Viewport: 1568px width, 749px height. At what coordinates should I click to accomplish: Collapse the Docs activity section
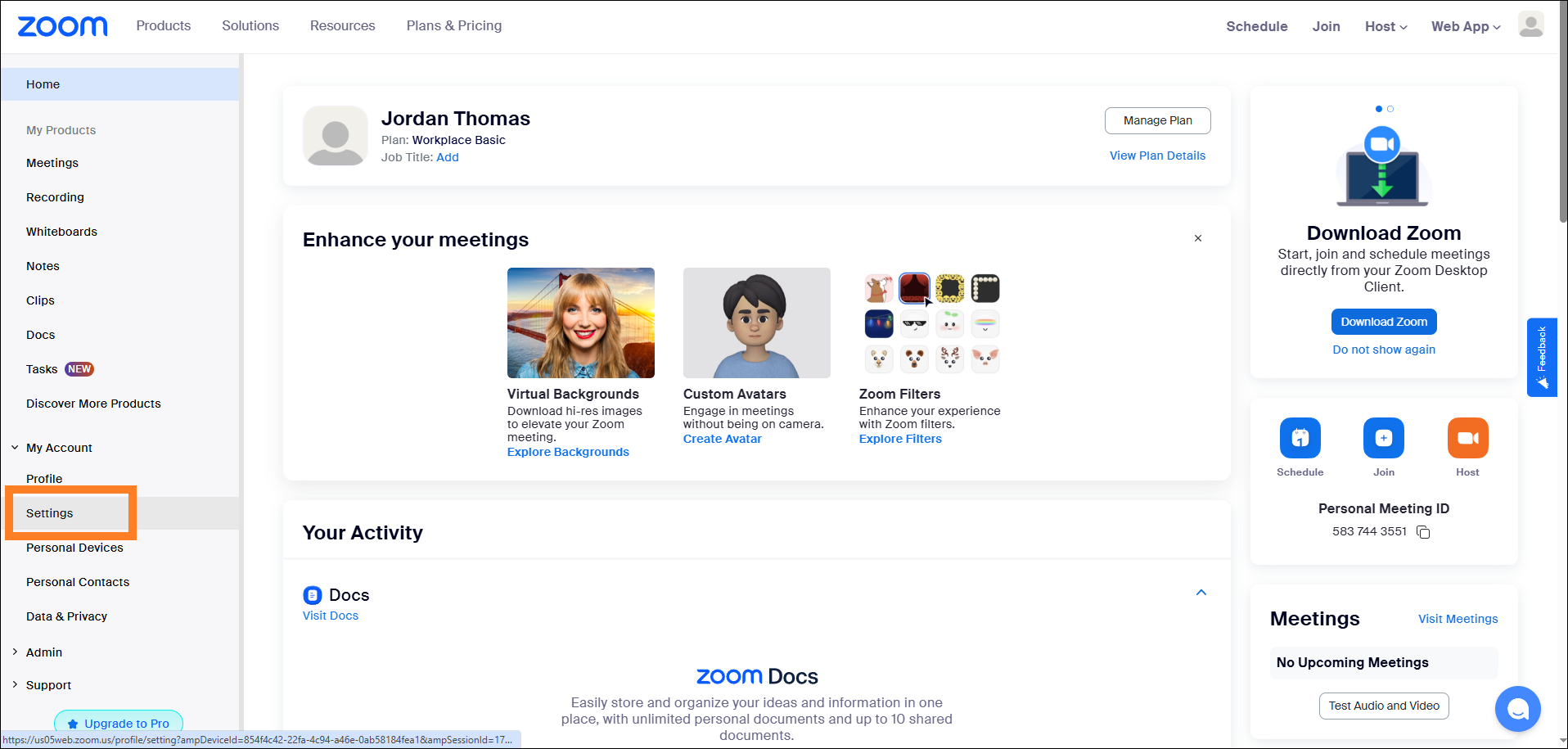coord(1201,593)
